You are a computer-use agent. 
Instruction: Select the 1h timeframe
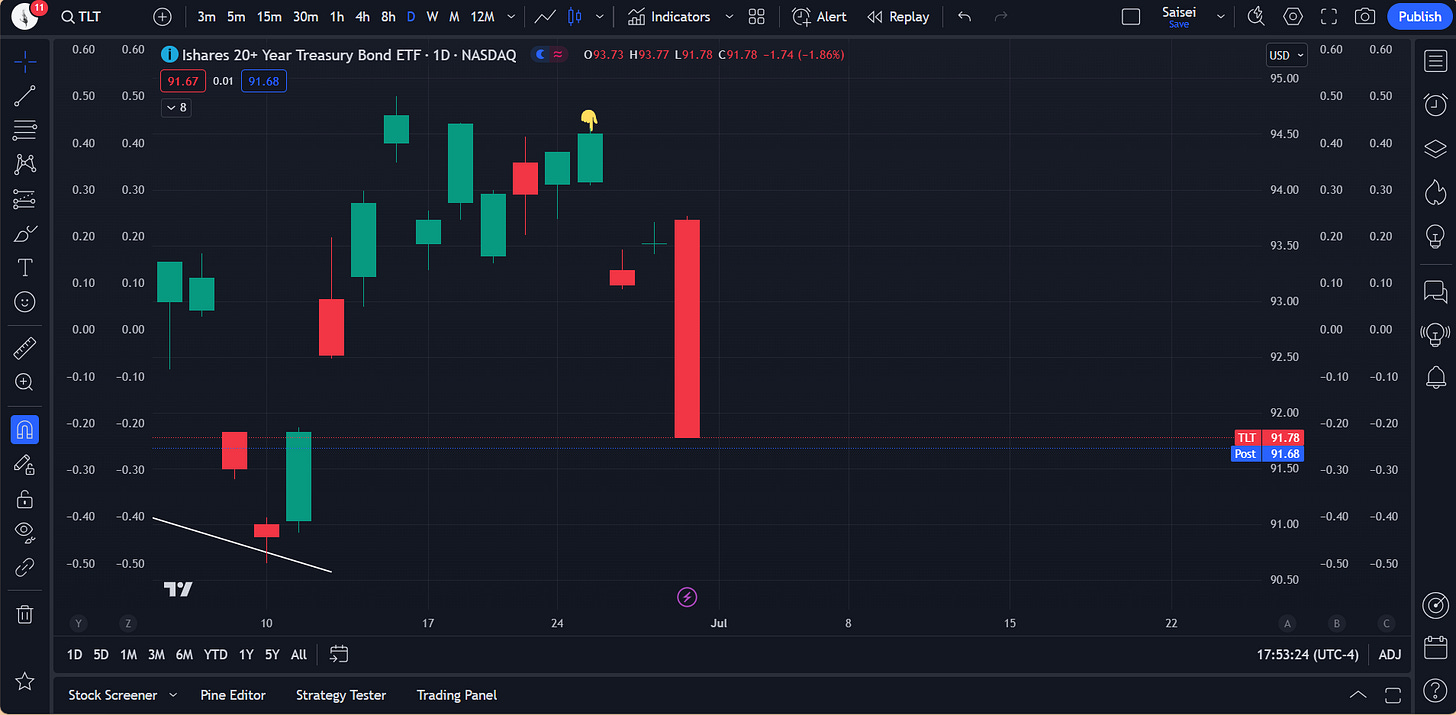point(337,17)
